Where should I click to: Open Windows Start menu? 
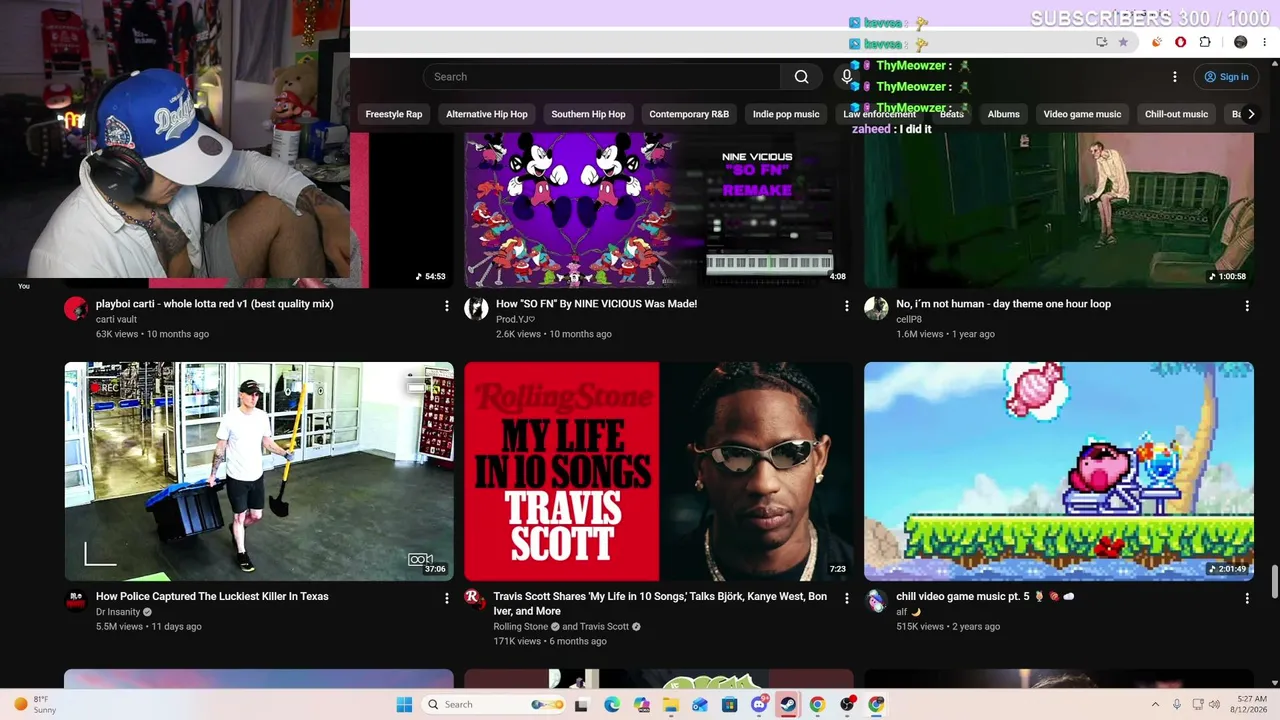pyautogui.click(x=404, y=704)
